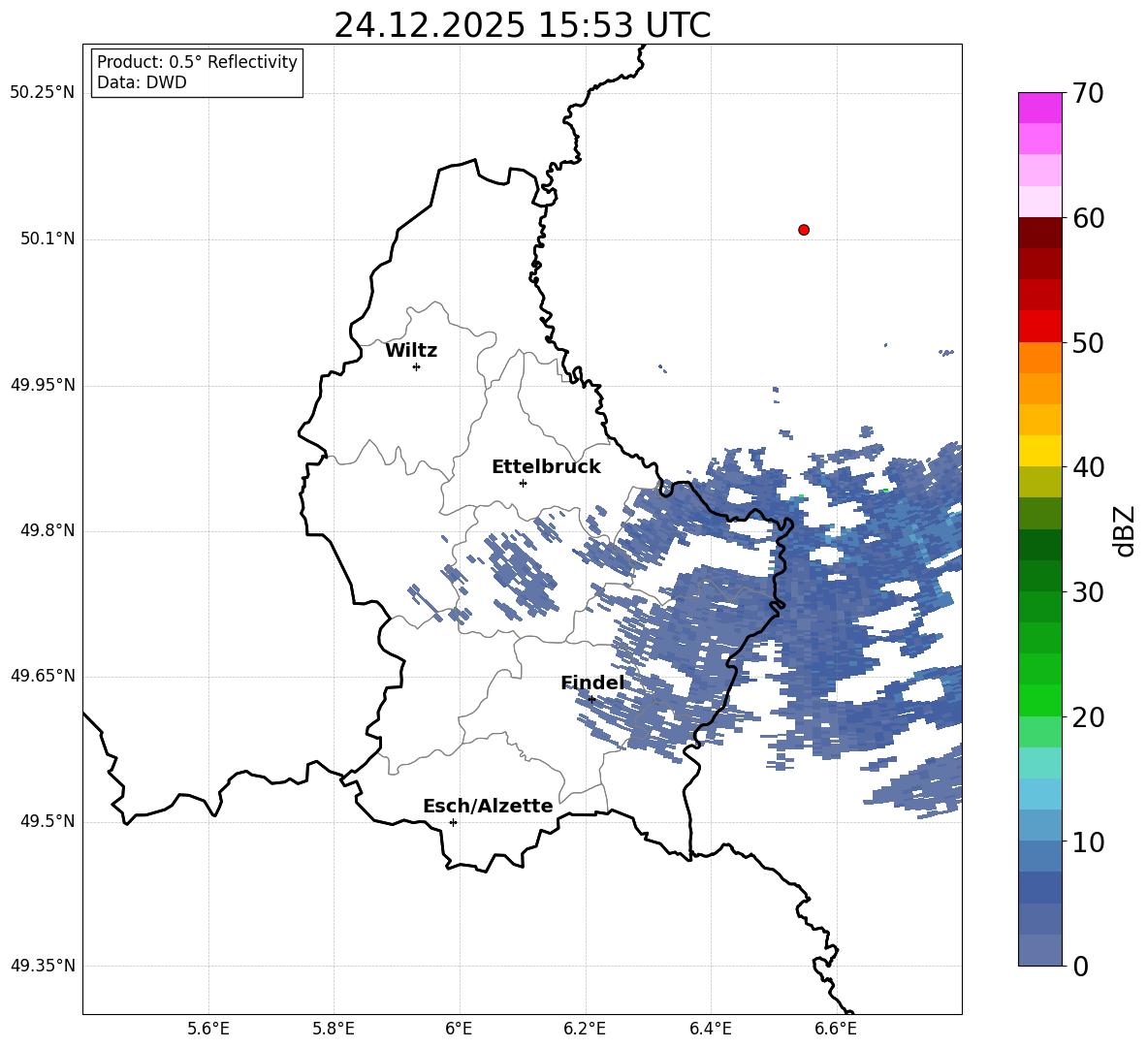Click the 50.25°N latitude label
The width and height of the screenshot is (1148, 1048).
click(43, 93)
